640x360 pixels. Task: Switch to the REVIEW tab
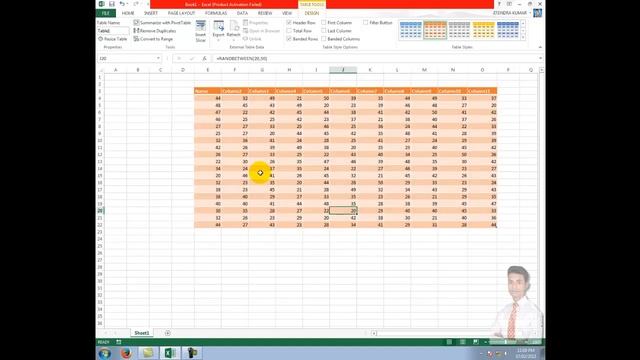(x=265, y=13)
